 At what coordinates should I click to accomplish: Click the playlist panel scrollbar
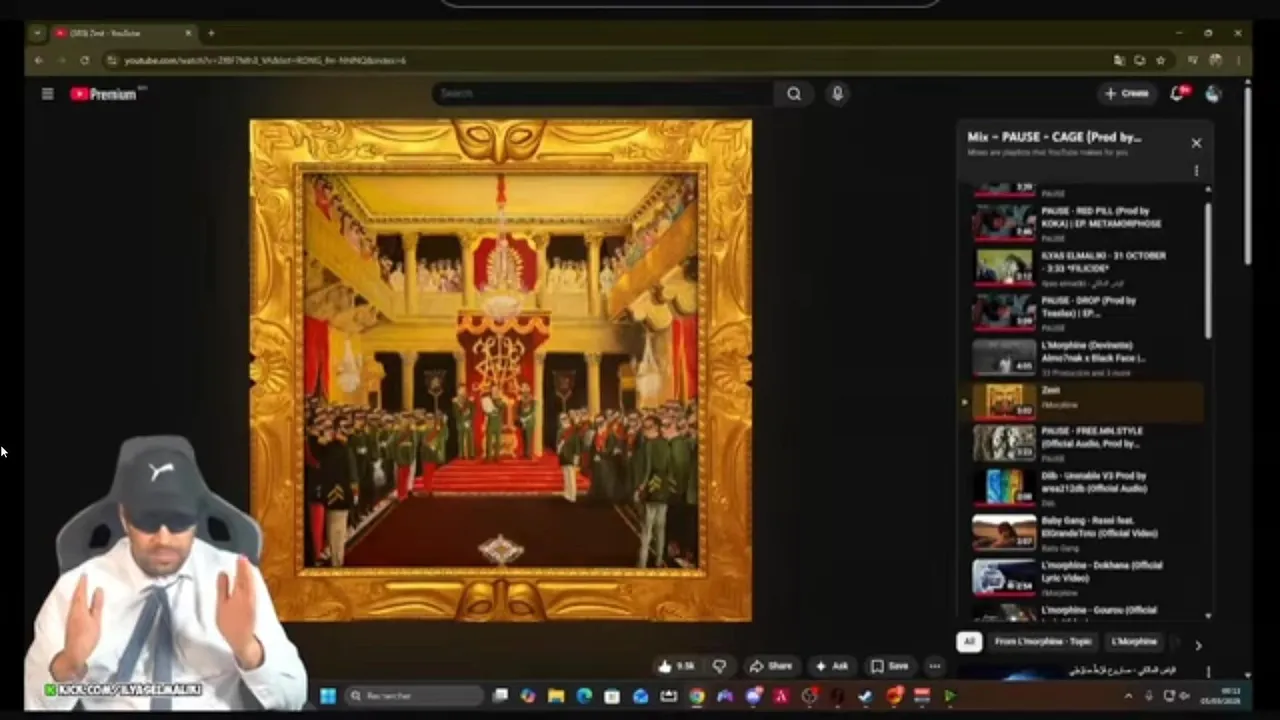point(1208,270)
